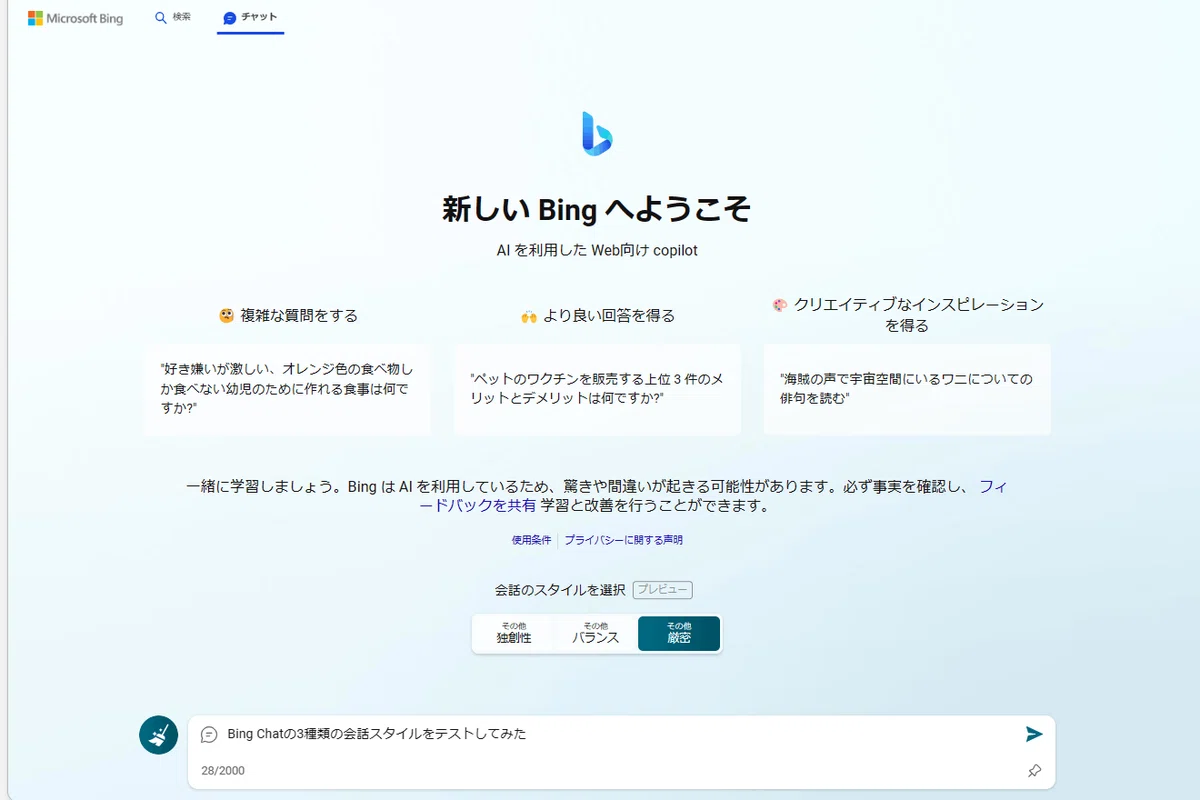Click the 会話のスタイルを選択 label
This screenshot has height=800, width=1200.
[x=560, y=590]
